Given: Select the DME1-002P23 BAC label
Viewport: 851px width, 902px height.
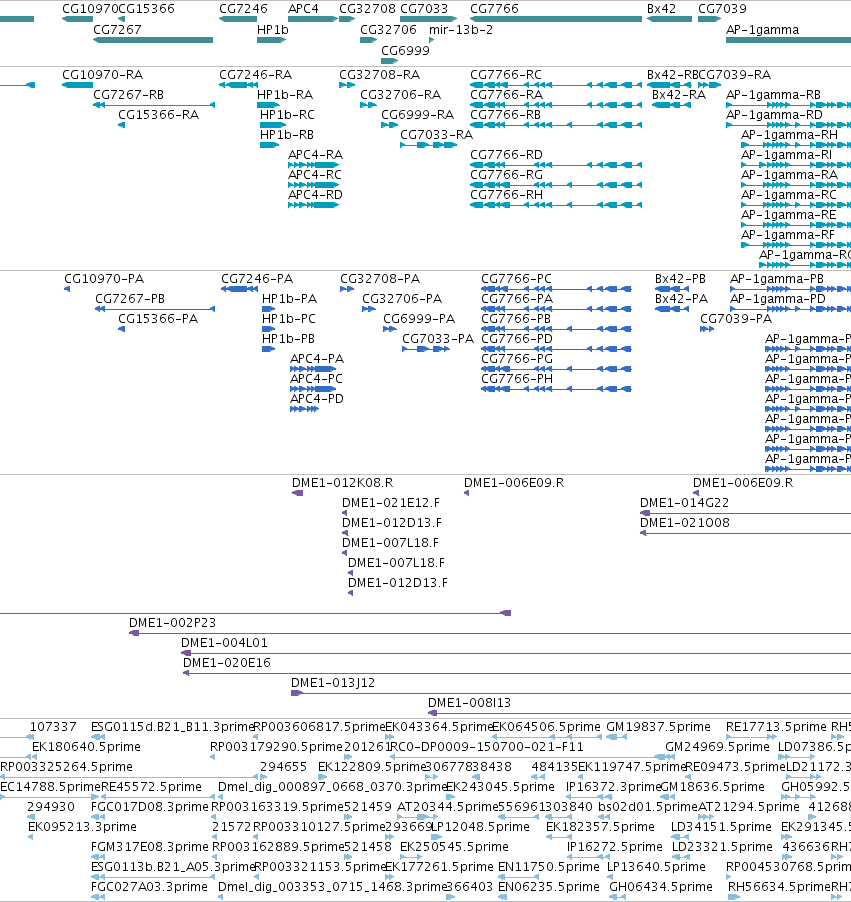Looking at the screenshot, I should click(x=173, y=623).
